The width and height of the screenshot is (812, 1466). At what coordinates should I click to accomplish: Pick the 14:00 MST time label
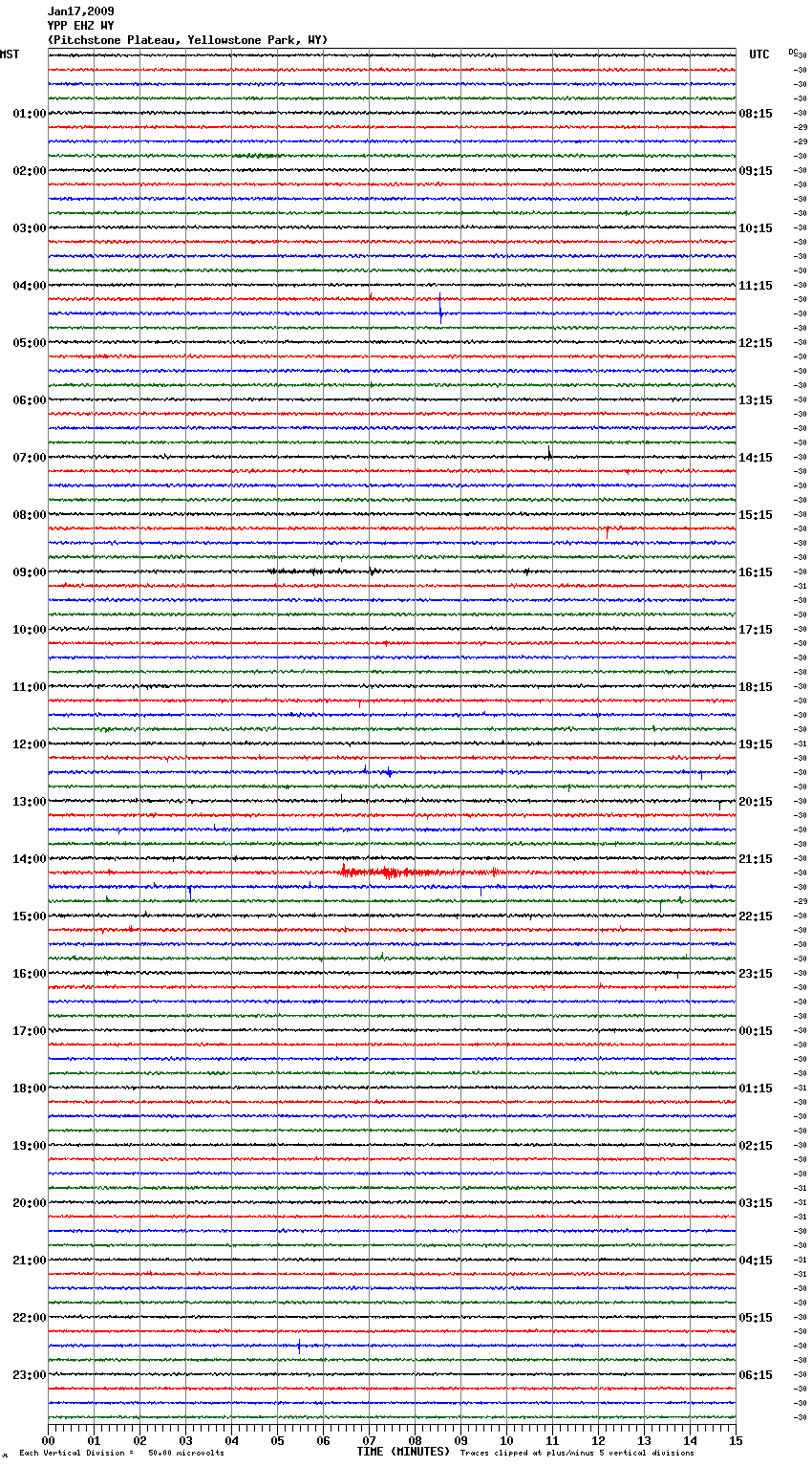point(30,859)
